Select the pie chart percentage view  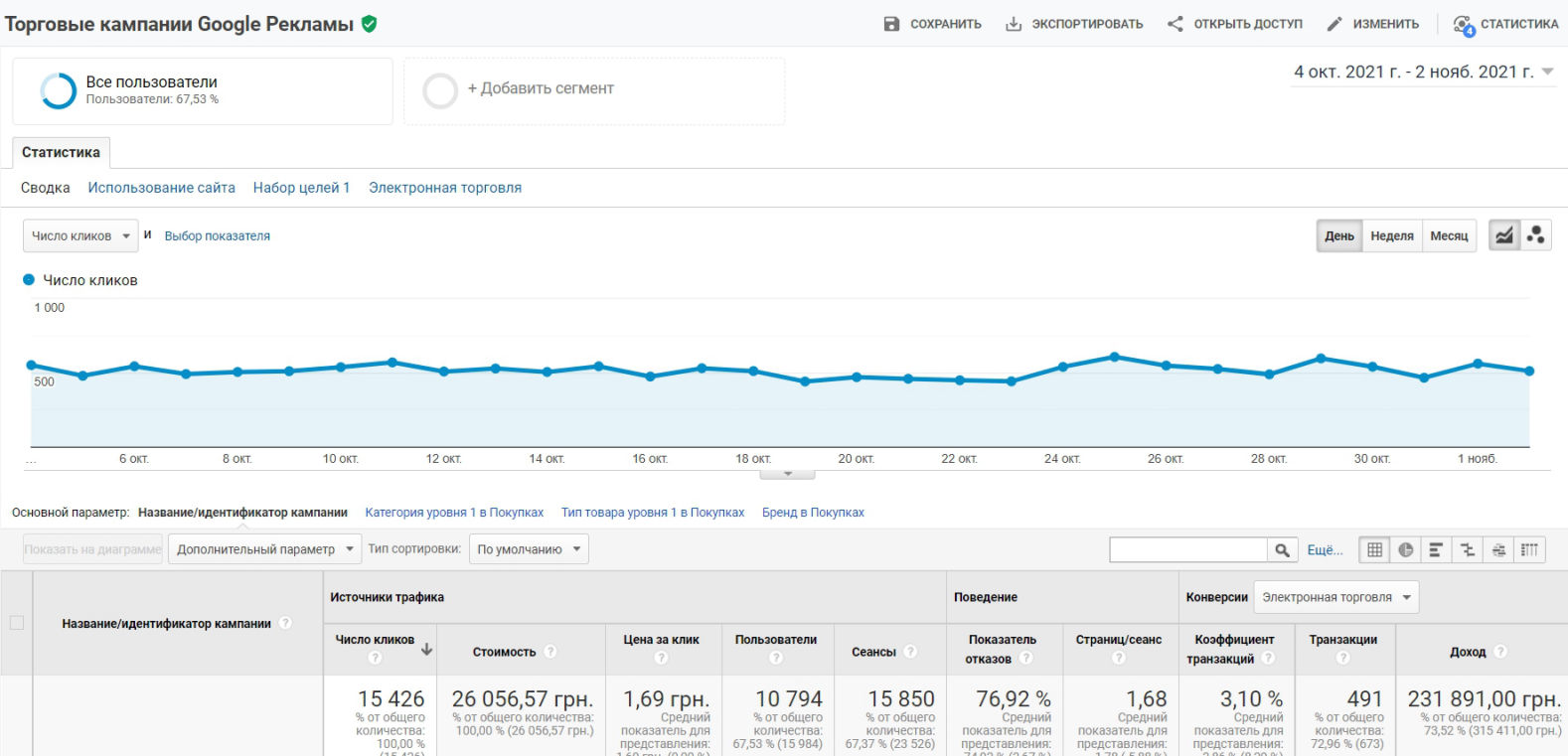tap(1405, 549)
